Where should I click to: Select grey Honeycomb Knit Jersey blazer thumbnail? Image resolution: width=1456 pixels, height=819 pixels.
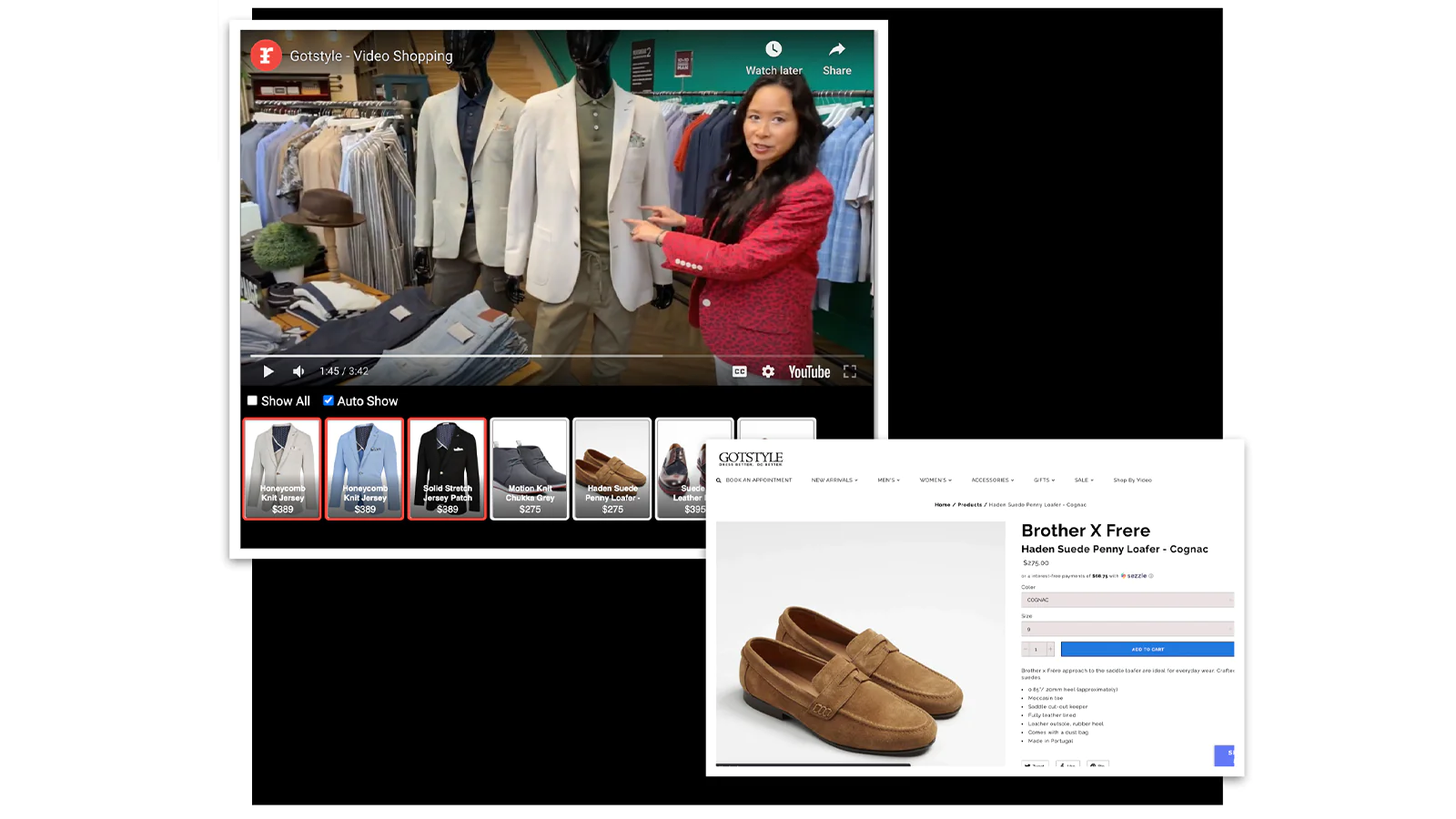pos(282,469)
